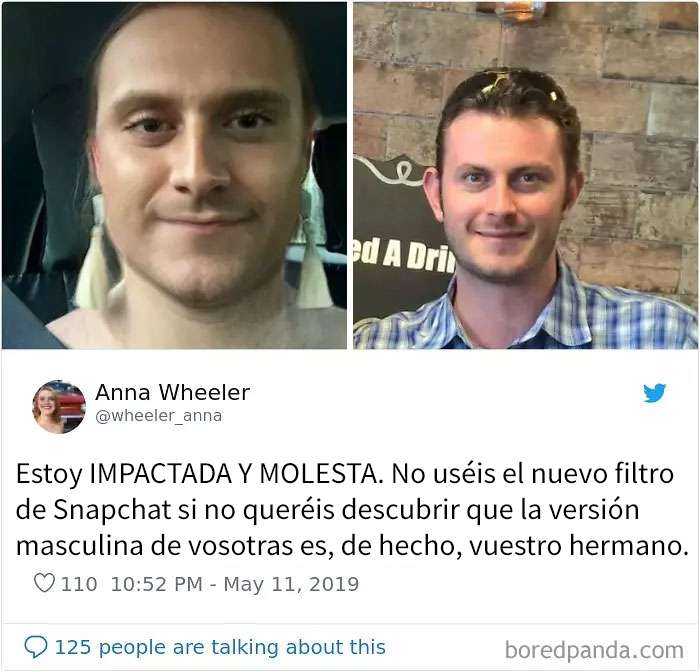This screenshot has height=672, width=700.
Task: Open replies via speech bubble icon
Action: coord(35,647)
